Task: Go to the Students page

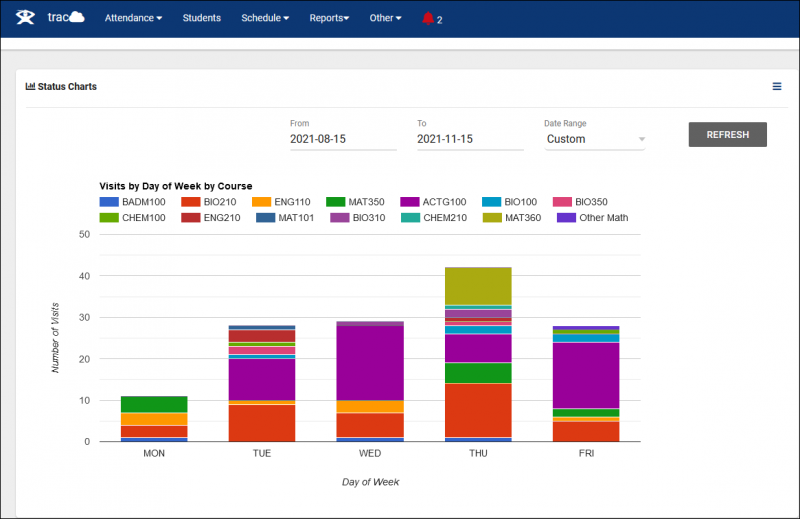Action: pyautogui.click(x=201, y=18)
